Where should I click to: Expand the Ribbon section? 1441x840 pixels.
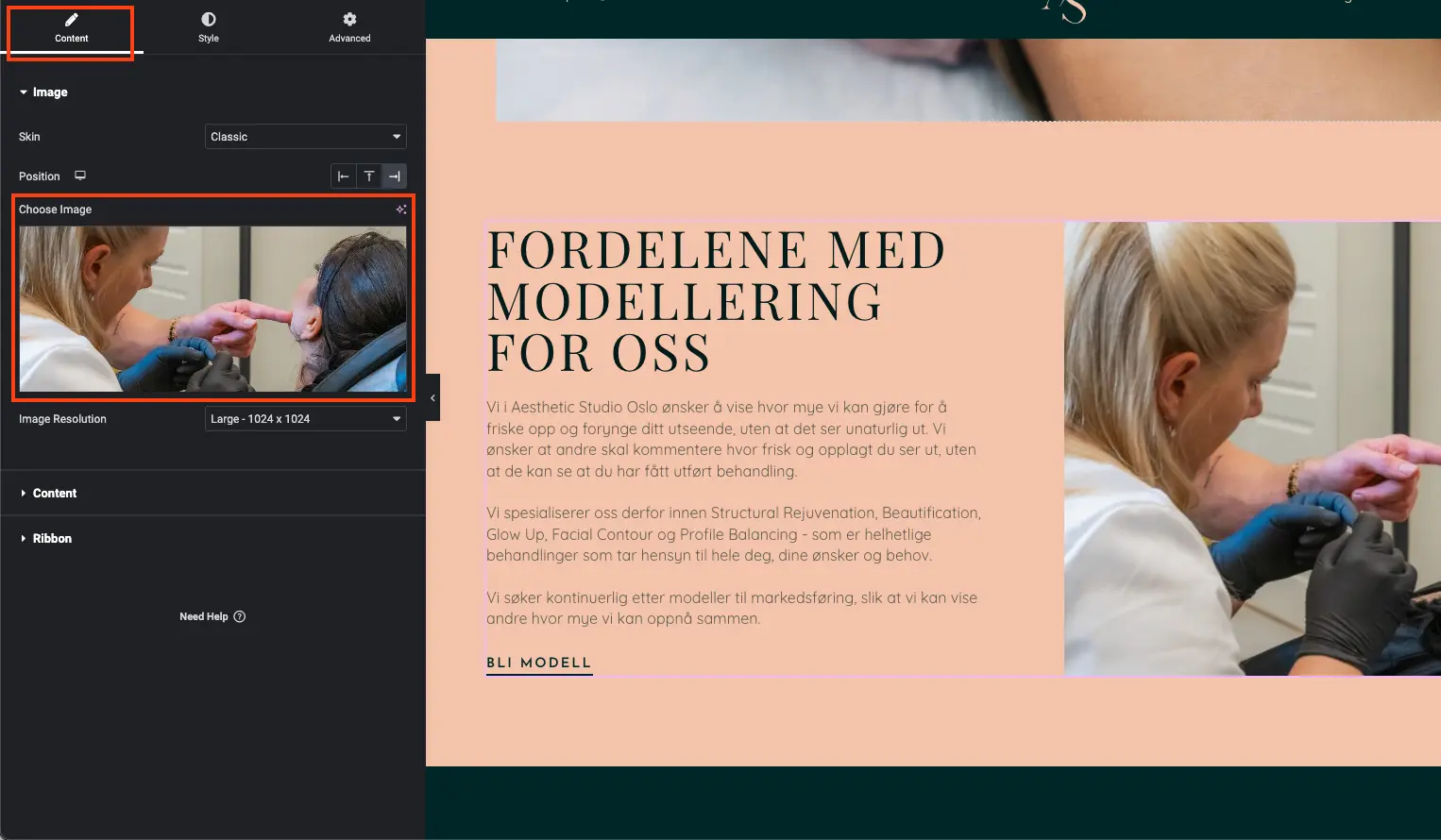tap(51, 539)
